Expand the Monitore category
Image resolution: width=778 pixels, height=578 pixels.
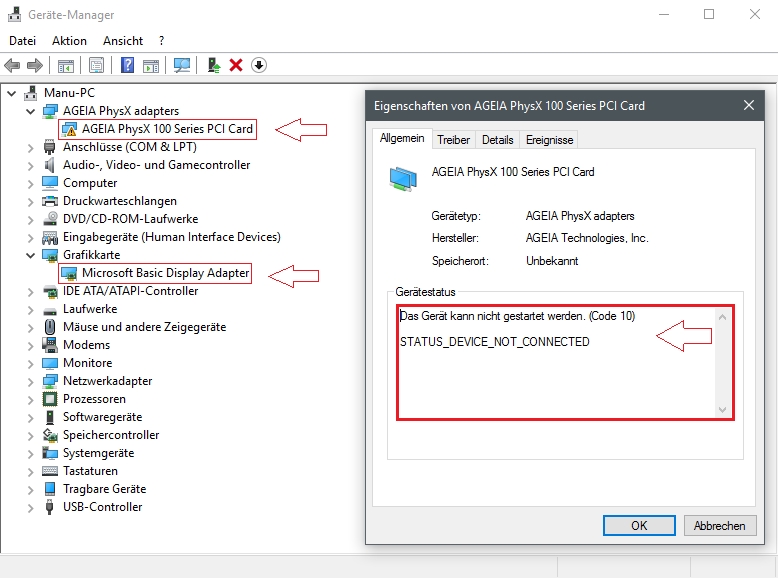click(x=31, y=364)
